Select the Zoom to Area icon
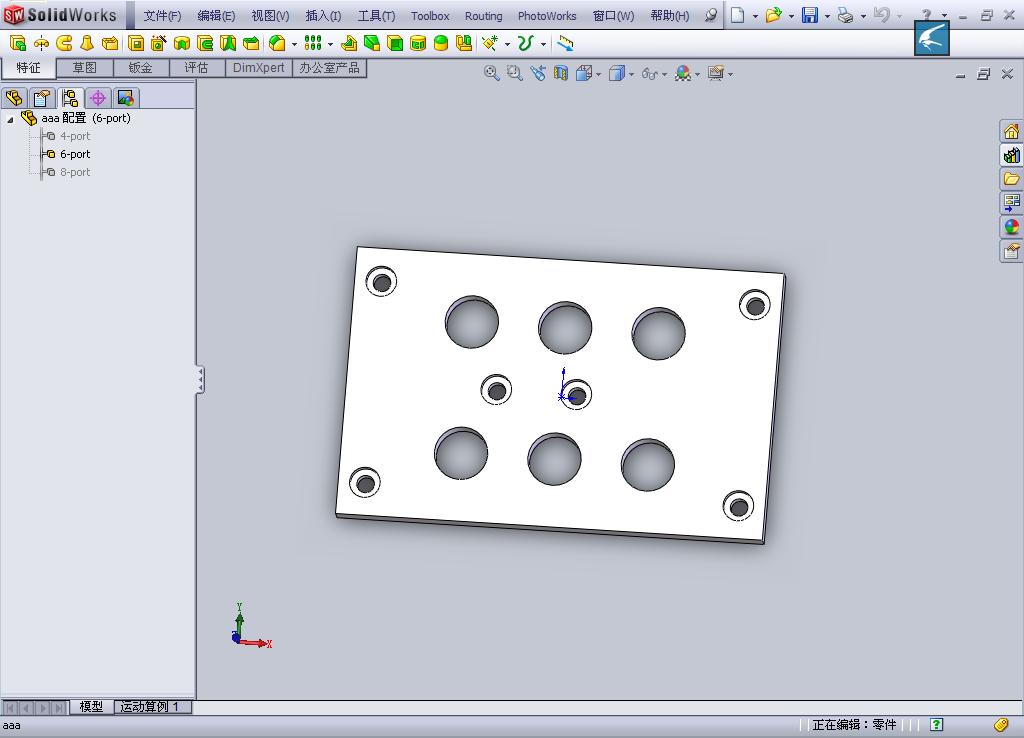The image size is (1024, 738). (x=515, y=73)
